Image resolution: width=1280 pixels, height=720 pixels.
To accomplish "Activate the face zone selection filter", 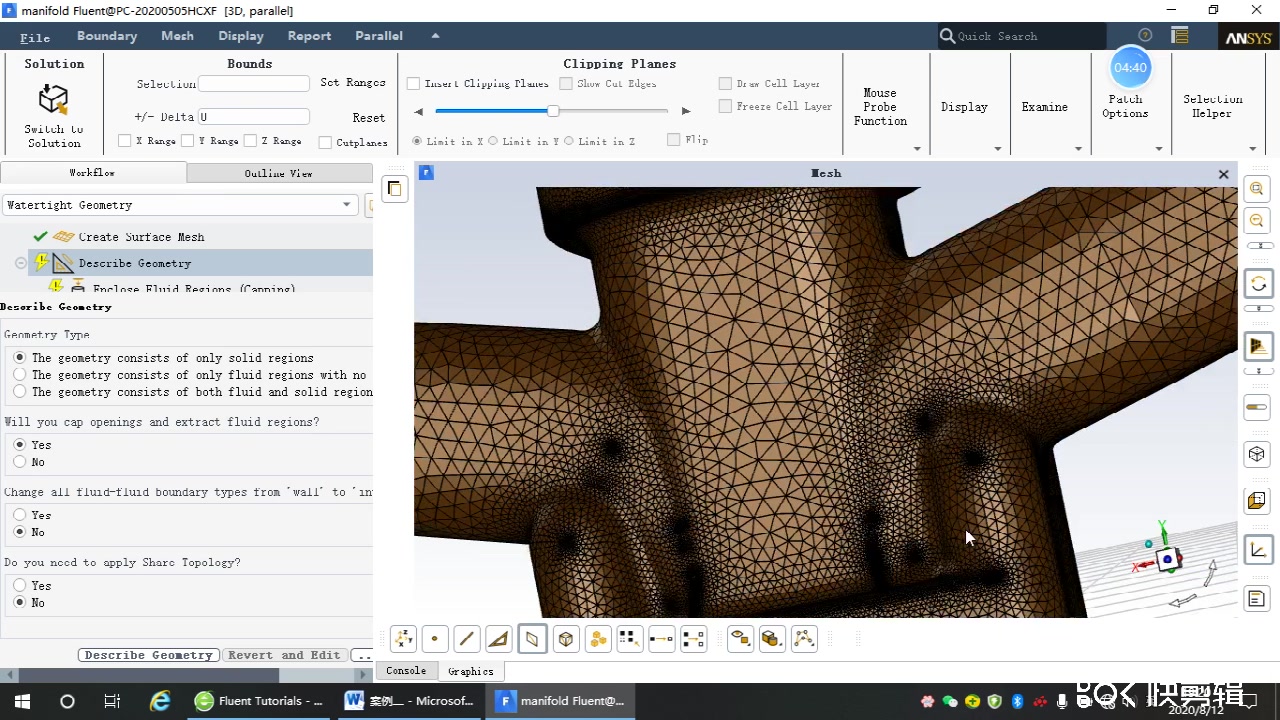I will [532, 639].
